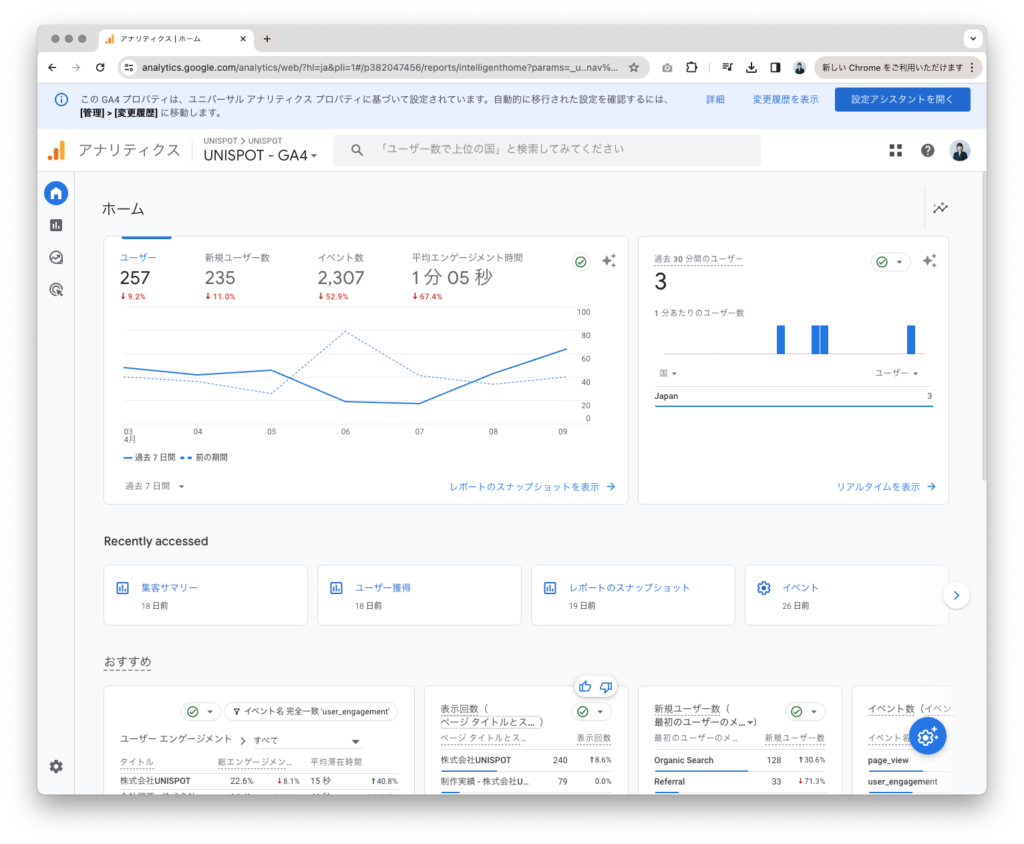1024x844 pixels.
Task: Open the data quality dropdown on realtime card
Action: [891, 262]
